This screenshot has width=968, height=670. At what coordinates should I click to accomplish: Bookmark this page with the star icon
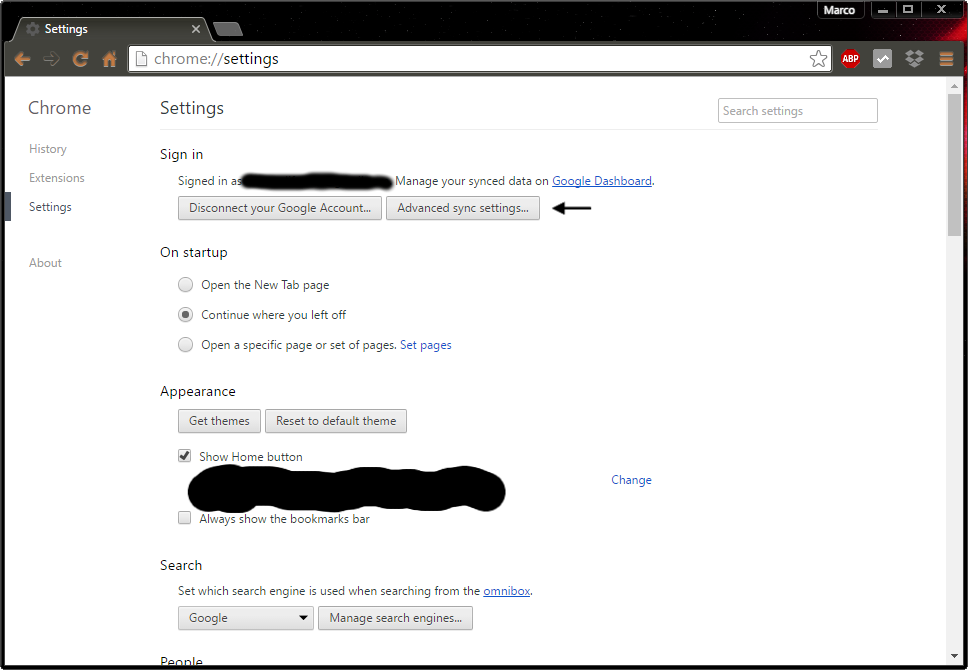click(x=818, y=59)
